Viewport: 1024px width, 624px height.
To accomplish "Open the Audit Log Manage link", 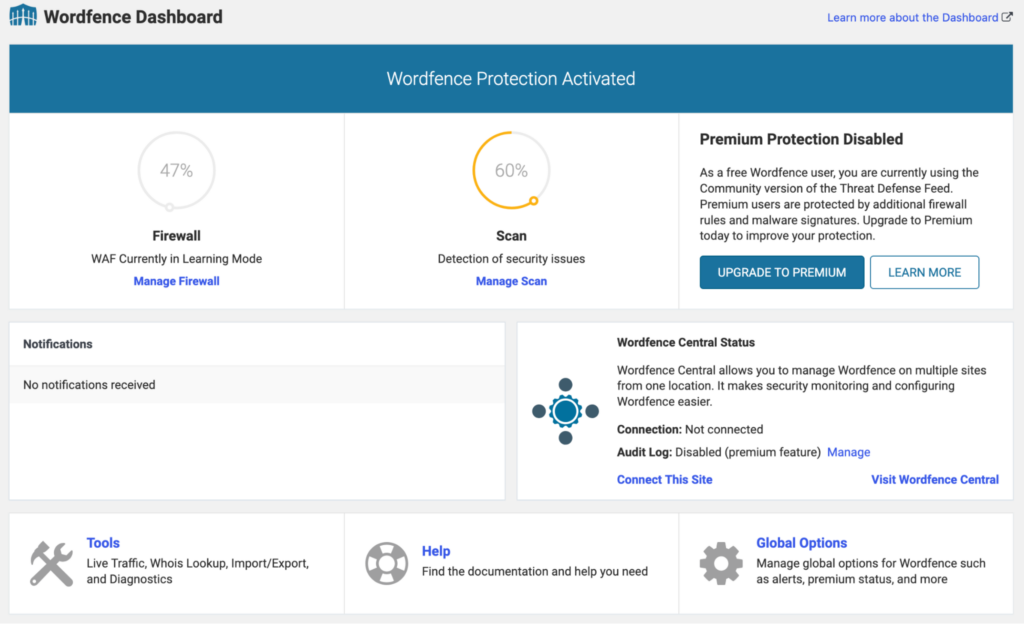I will click(x=848, y=452).
